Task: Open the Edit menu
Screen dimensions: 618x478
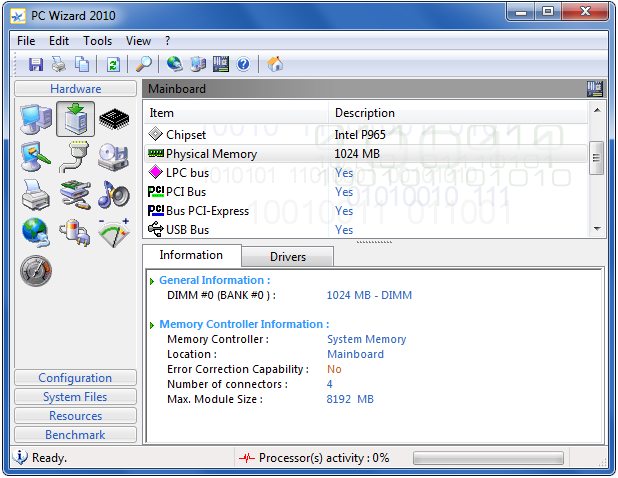Action: pos(59,41)
